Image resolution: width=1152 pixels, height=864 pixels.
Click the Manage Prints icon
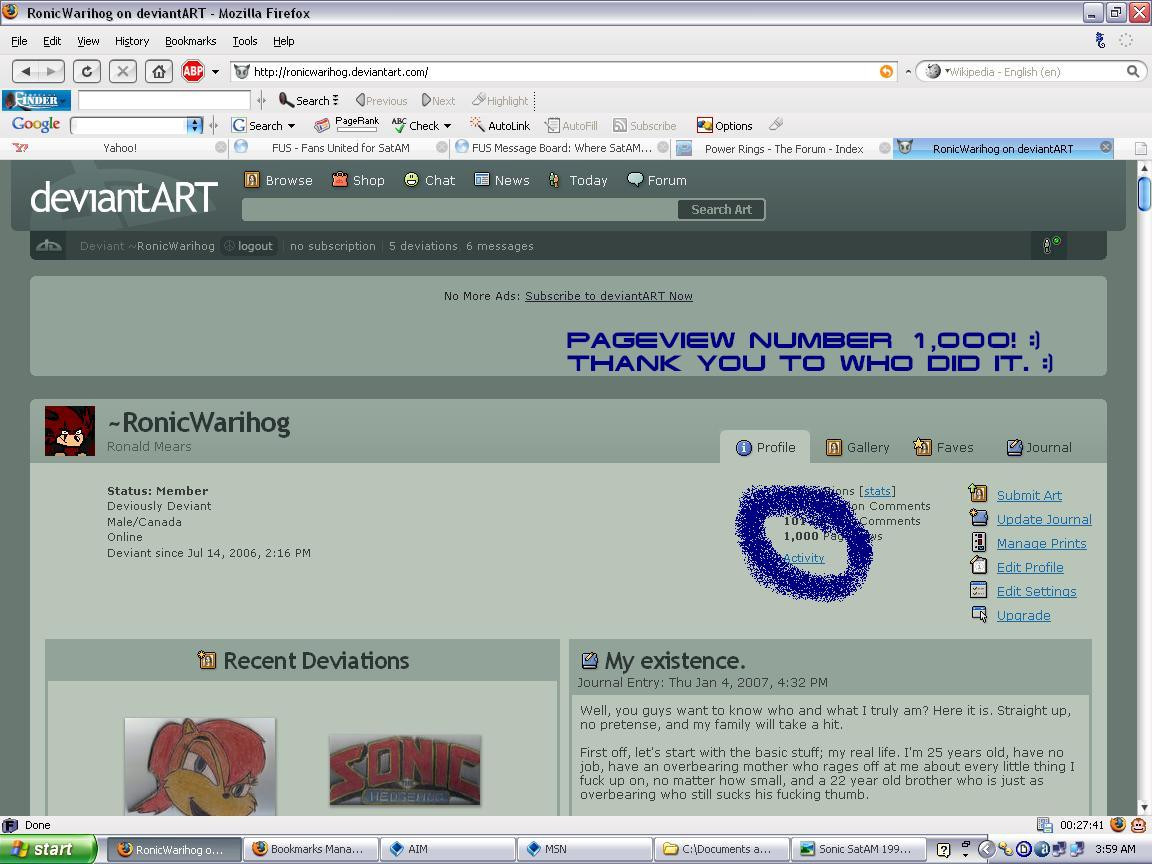click(x=979, y=542)
